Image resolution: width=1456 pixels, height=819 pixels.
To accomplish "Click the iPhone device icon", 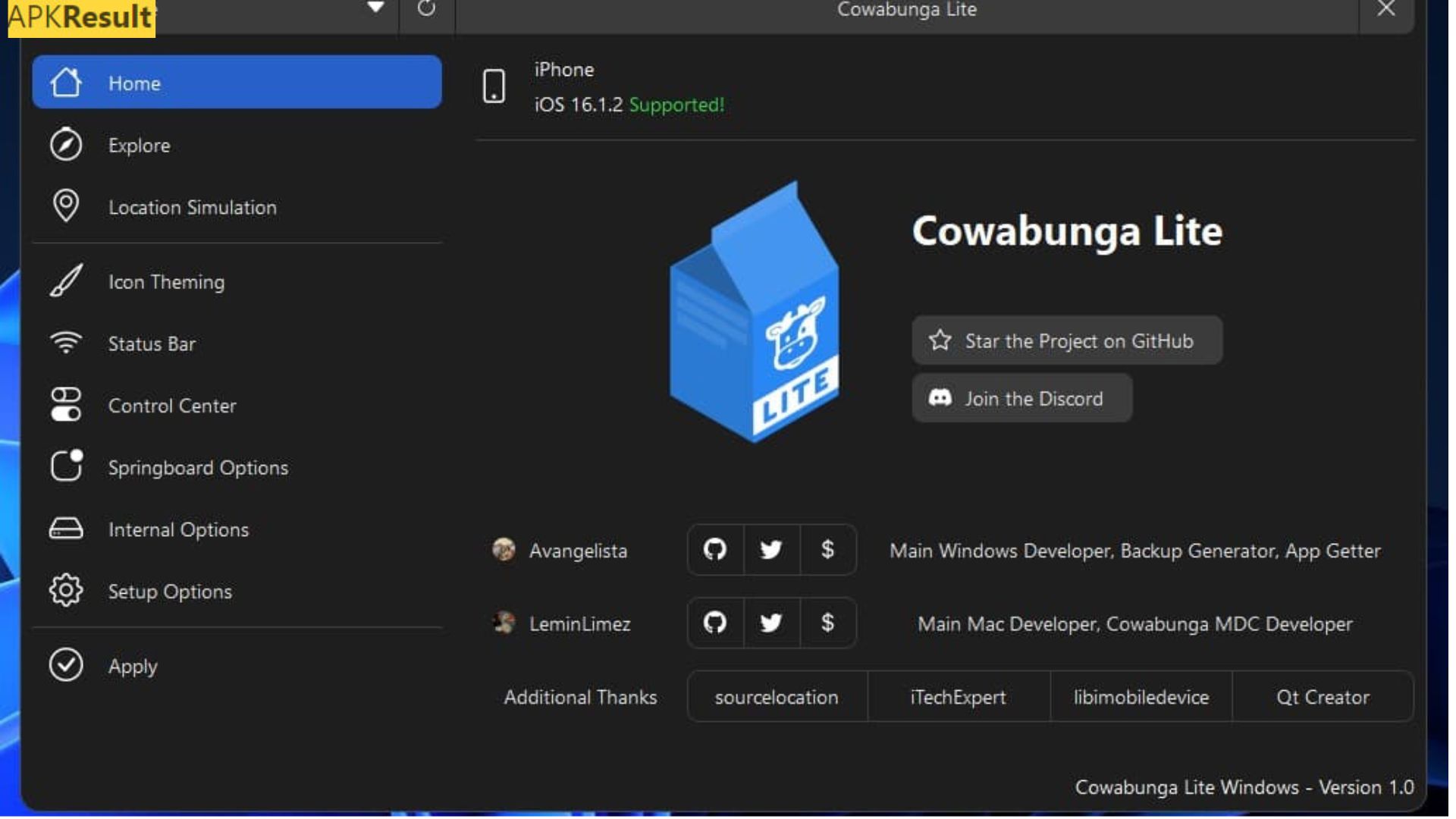I will [x=494, y=86].
